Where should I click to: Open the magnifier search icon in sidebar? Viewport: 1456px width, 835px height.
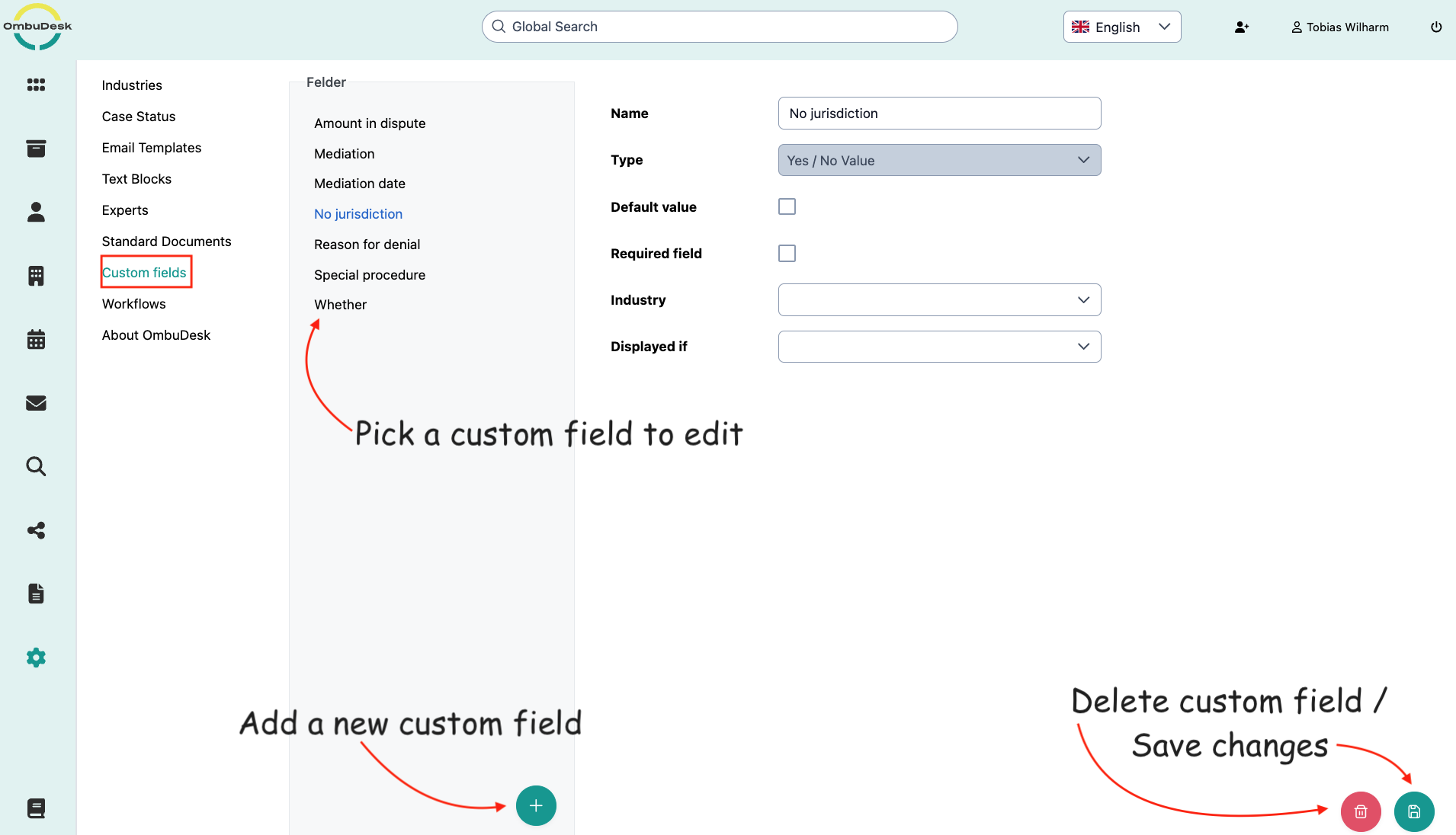click(36, 466)
